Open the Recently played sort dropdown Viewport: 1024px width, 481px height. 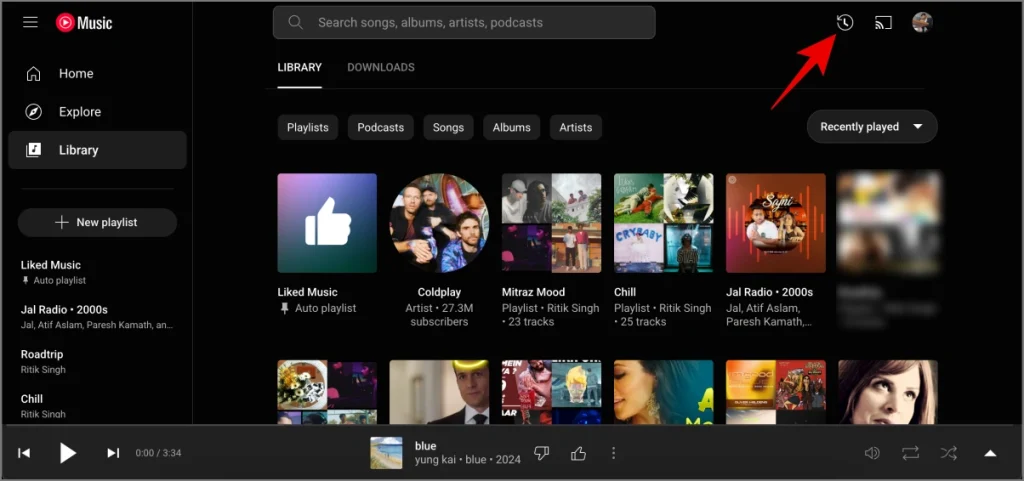[872, 127]
